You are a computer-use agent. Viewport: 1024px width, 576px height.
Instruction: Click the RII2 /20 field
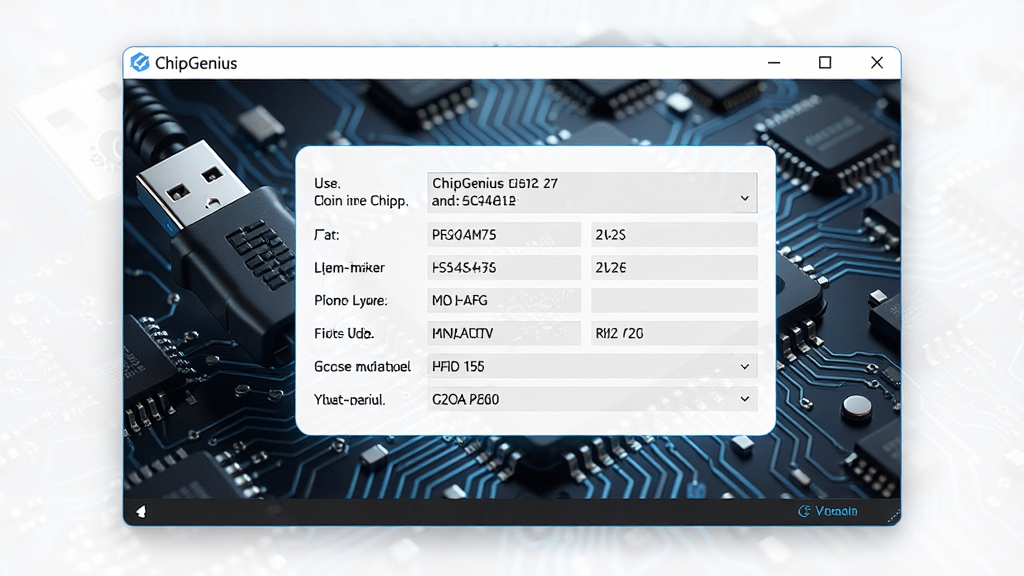[x=674, y=333]
